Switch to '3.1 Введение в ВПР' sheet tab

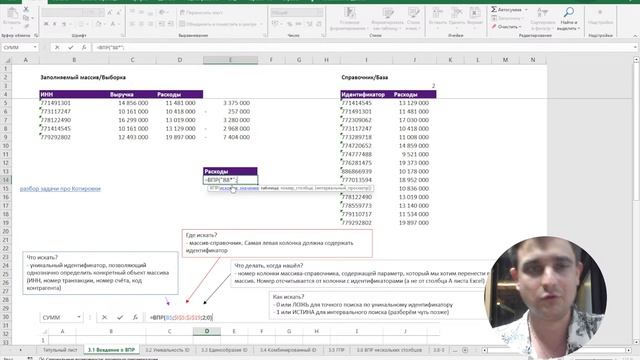111,350
